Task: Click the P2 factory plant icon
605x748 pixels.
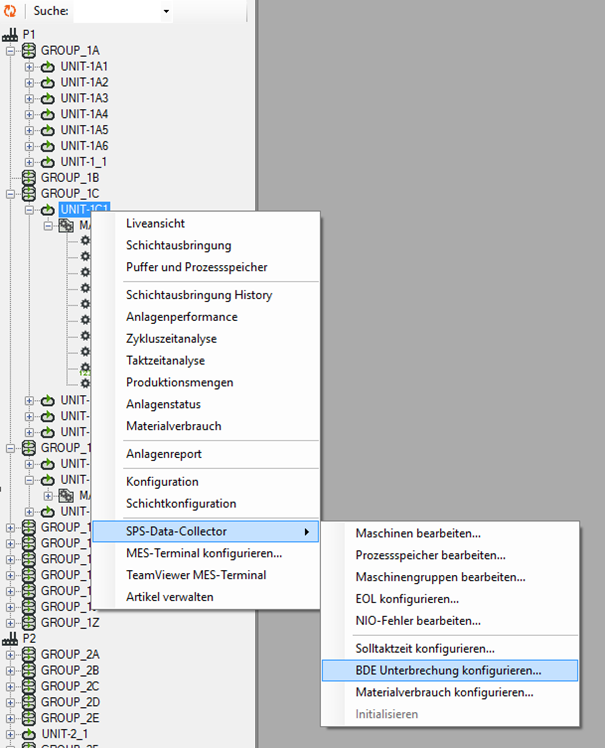Action: pyautogui.click(x=11, y=638)
